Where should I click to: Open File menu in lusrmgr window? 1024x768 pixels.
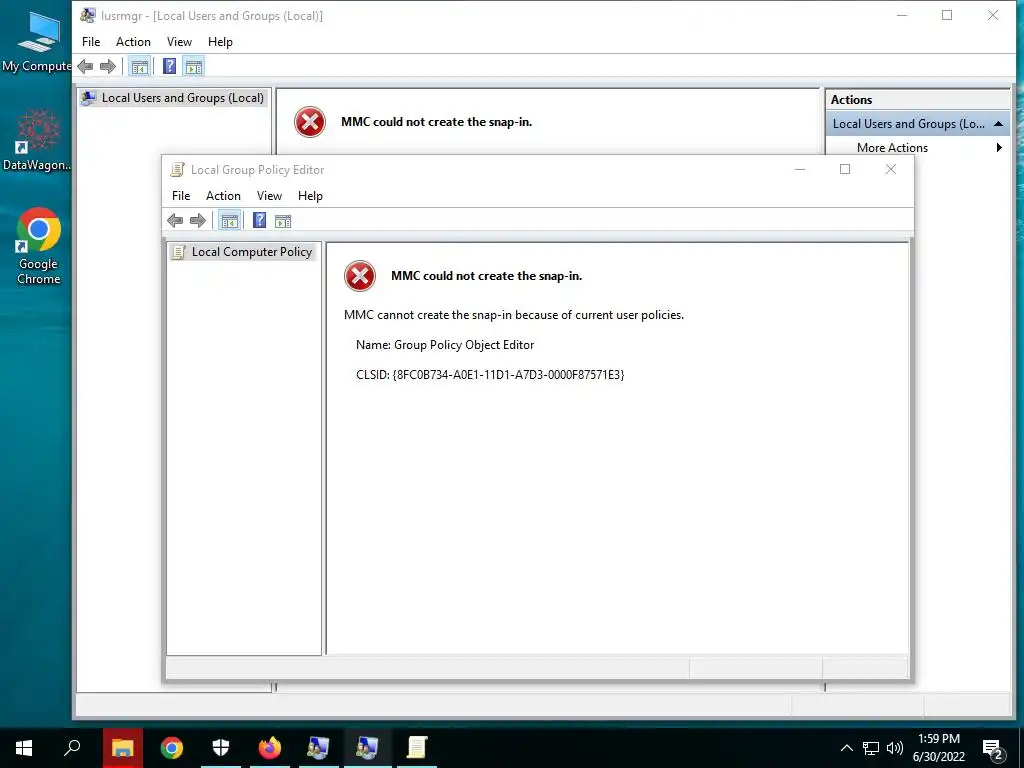(x=91, y=42)
